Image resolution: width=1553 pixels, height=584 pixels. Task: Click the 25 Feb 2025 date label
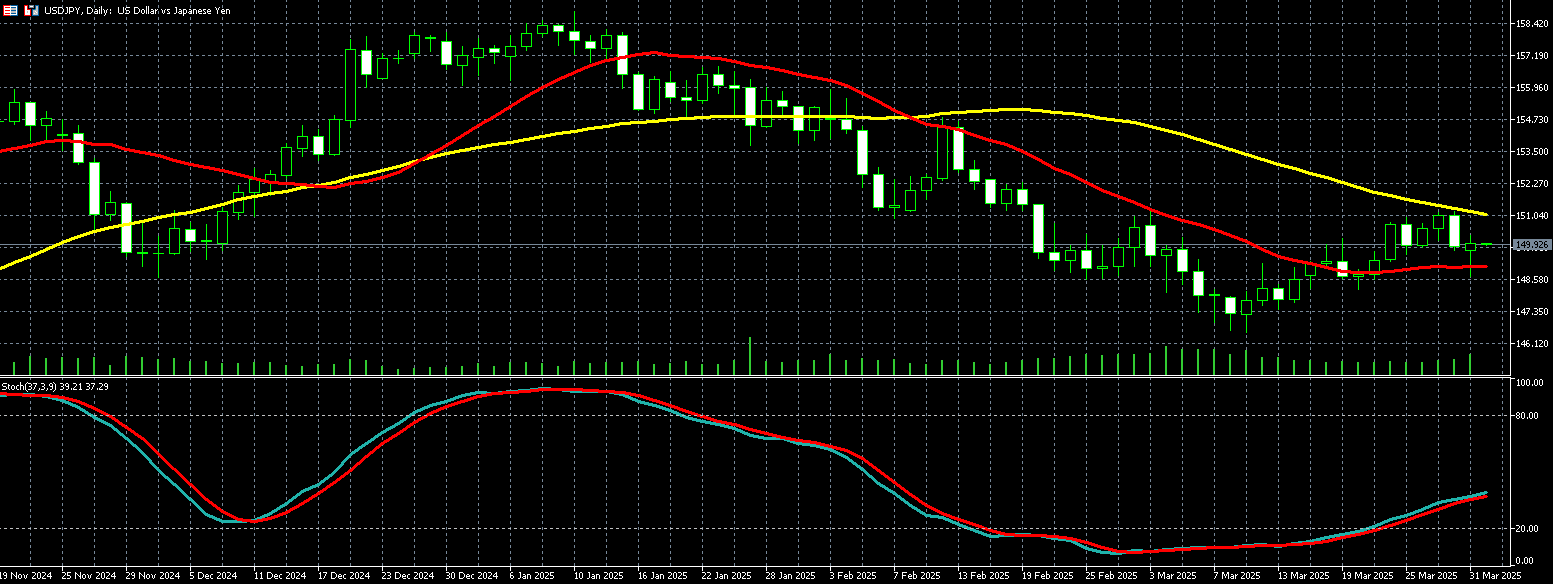click(x=1110, y=576)
